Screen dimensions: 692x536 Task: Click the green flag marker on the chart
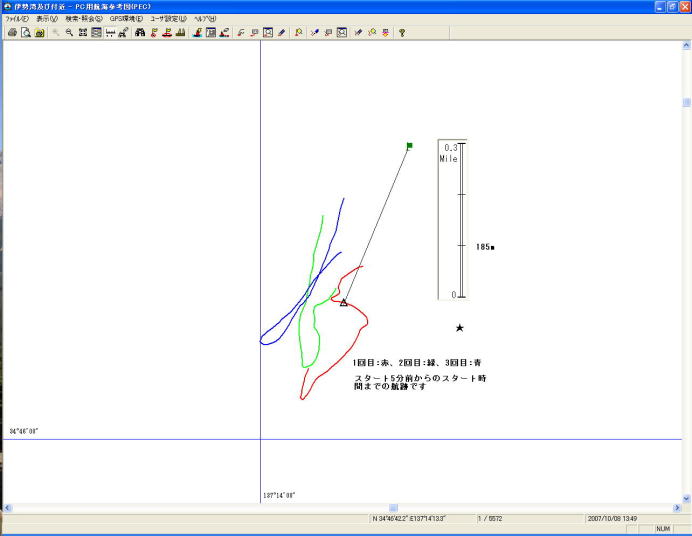click(410, 146)
